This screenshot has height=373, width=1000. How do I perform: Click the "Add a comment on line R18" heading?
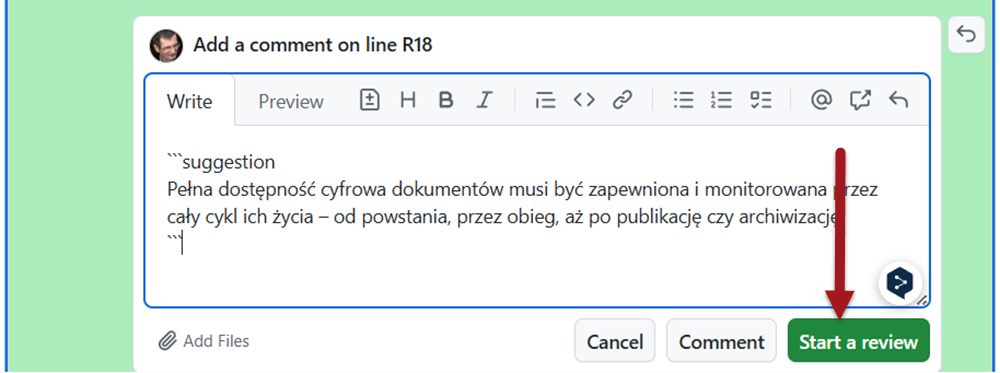click(x=313, y=45)
